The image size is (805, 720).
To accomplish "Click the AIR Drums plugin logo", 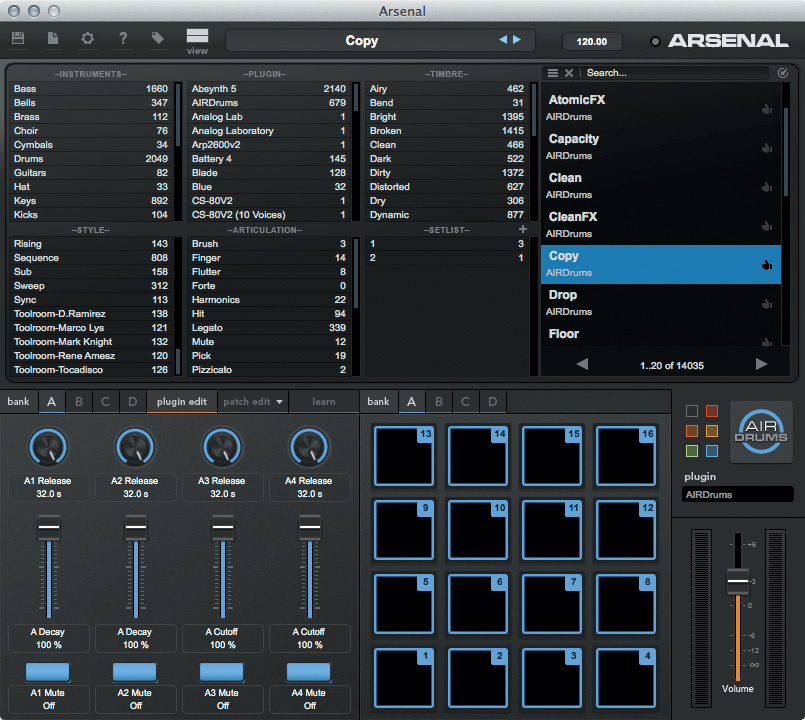I will (761, 432).
